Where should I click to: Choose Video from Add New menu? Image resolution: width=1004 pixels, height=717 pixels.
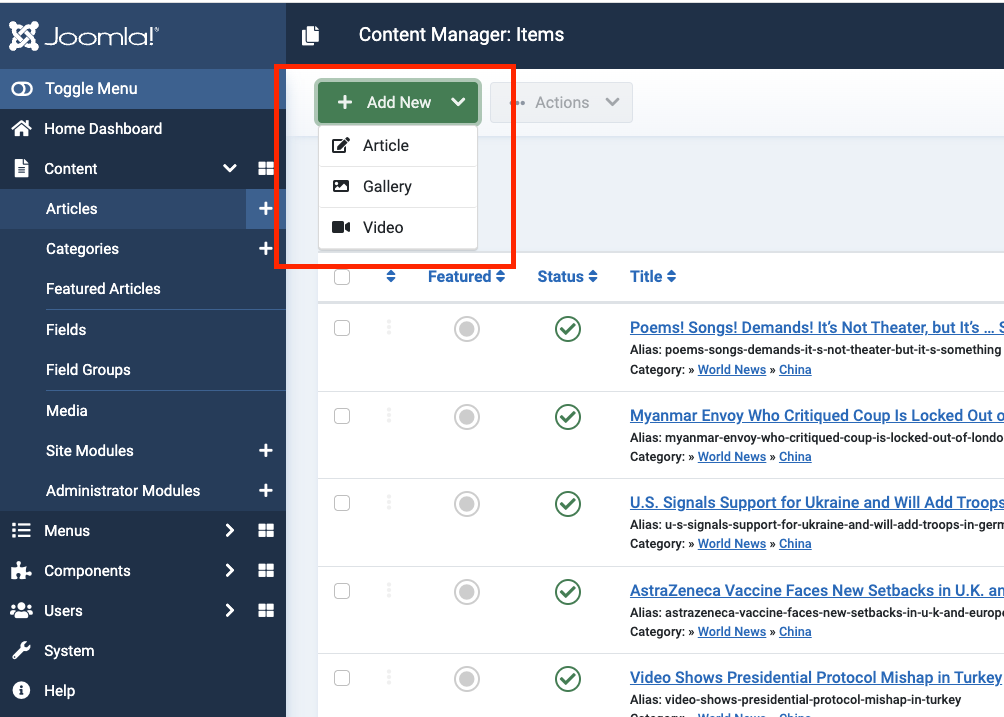pos(383,228)
